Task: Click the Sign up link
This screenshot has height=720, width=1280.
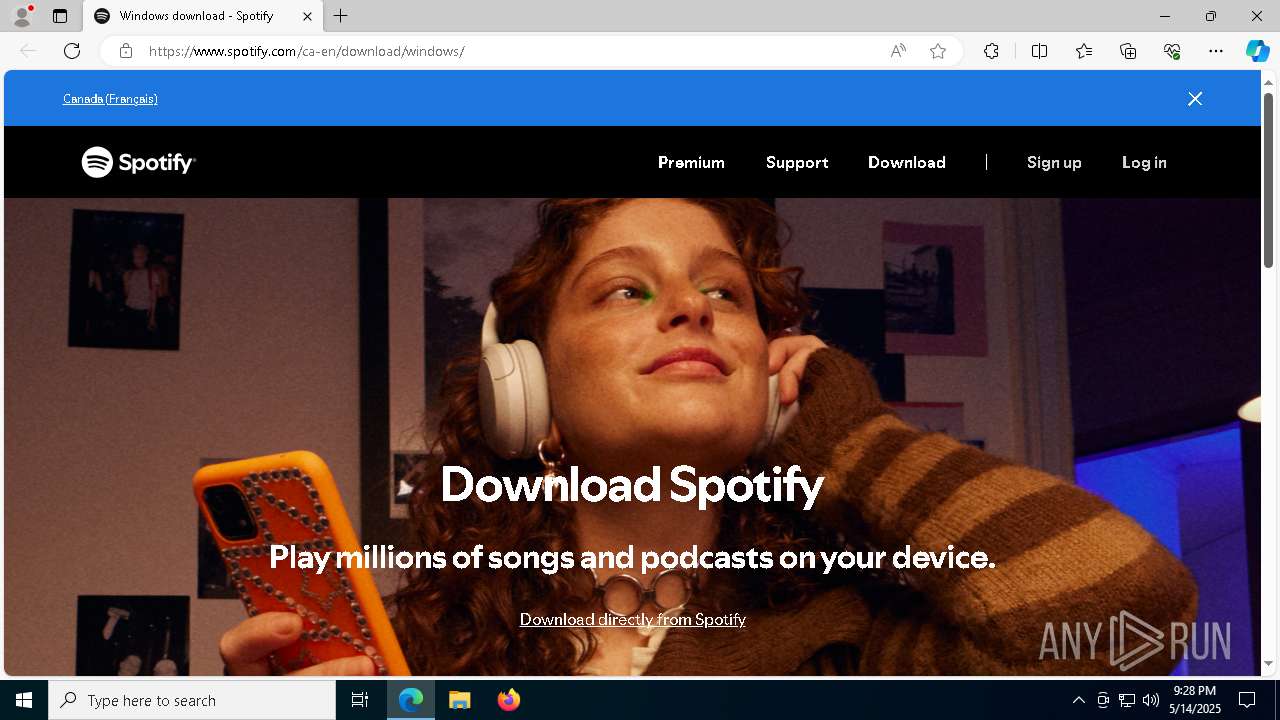Action: click(1054, 162)
